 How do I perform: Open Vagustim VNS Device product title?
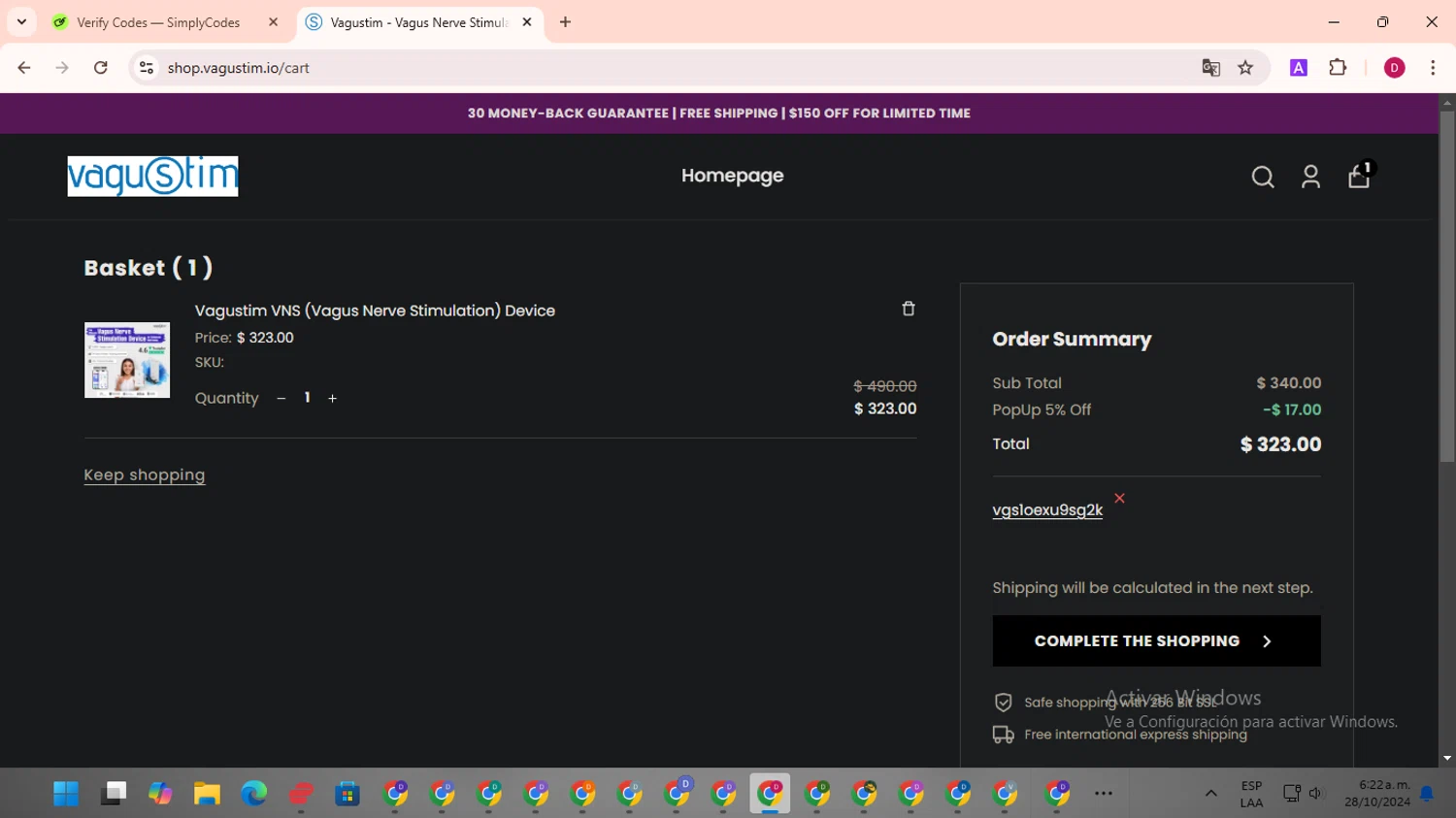pyautogui.click(x=375, y=311)
